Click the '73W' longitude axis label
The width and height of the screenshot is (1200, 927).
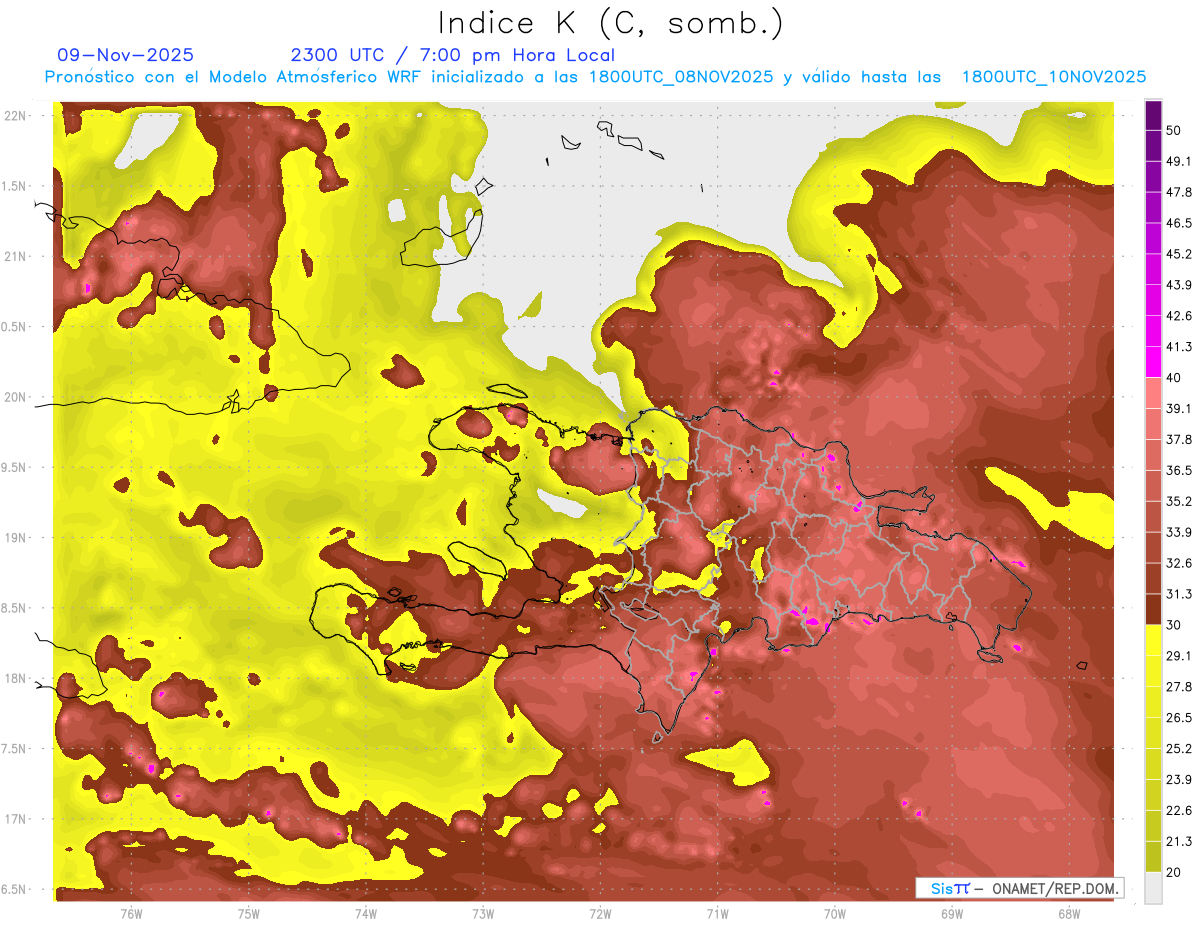[483, 914]
